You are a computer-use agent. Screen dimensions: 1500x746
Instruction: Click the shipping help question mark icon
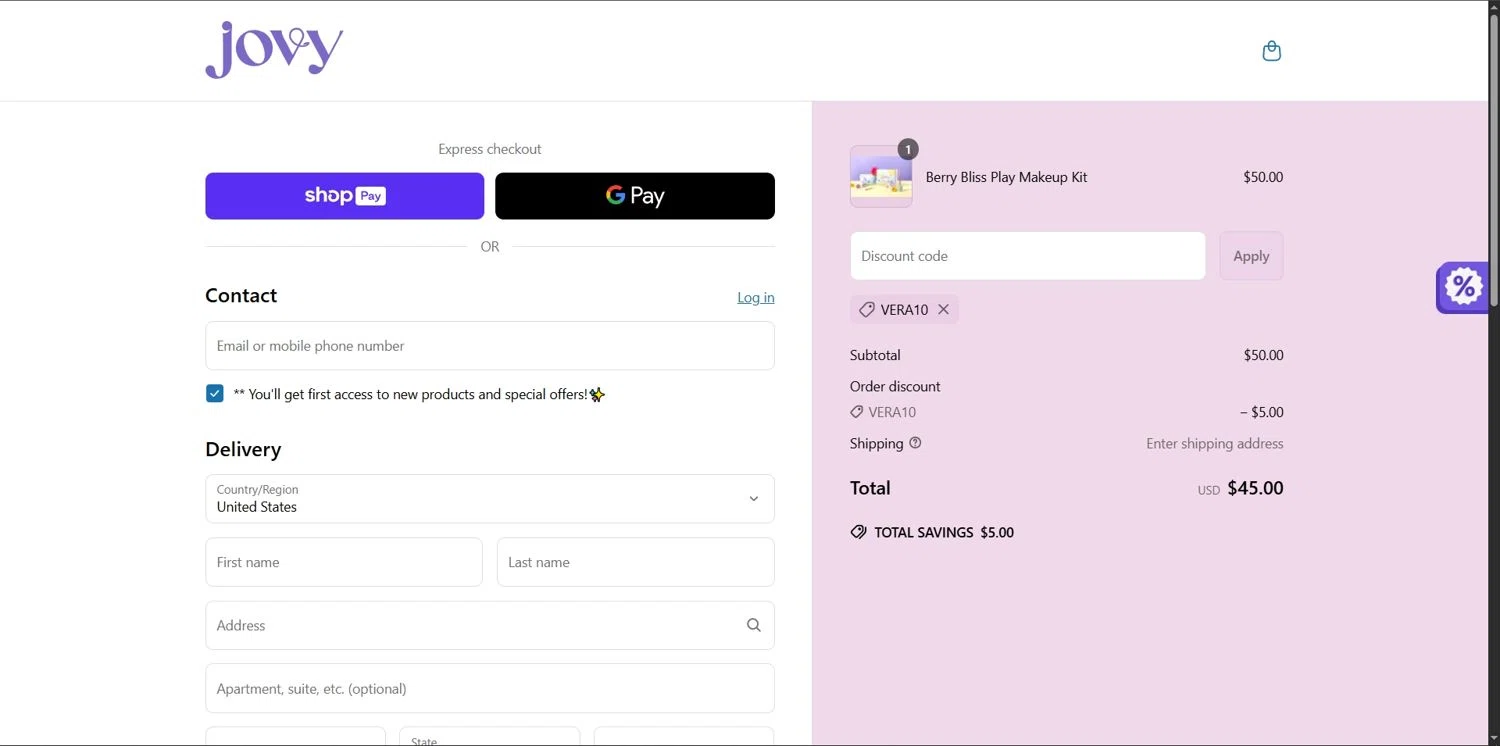915,443
